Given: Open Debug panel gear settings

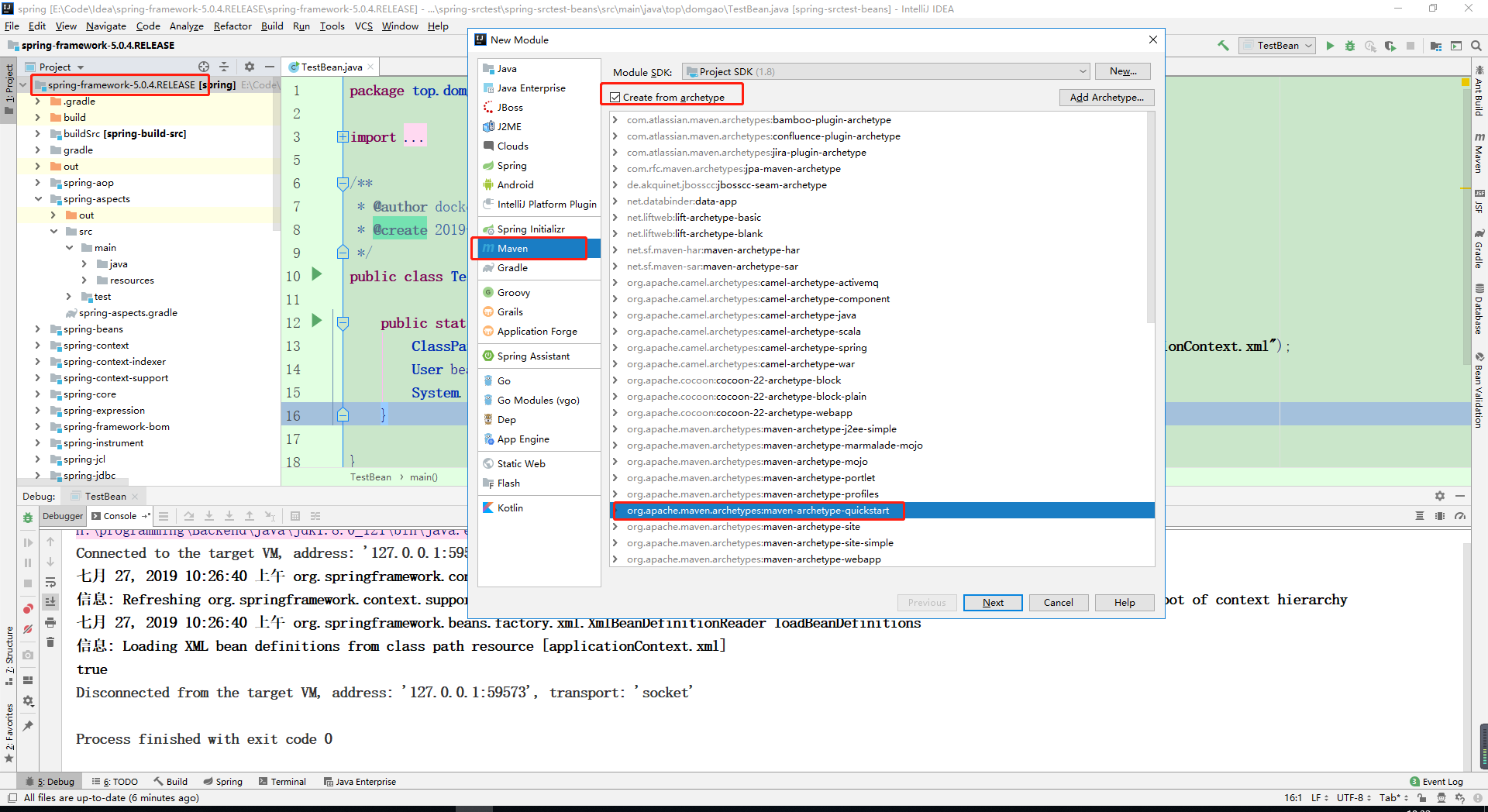Looking at the screenshot, I should (x=1440, y=496).
